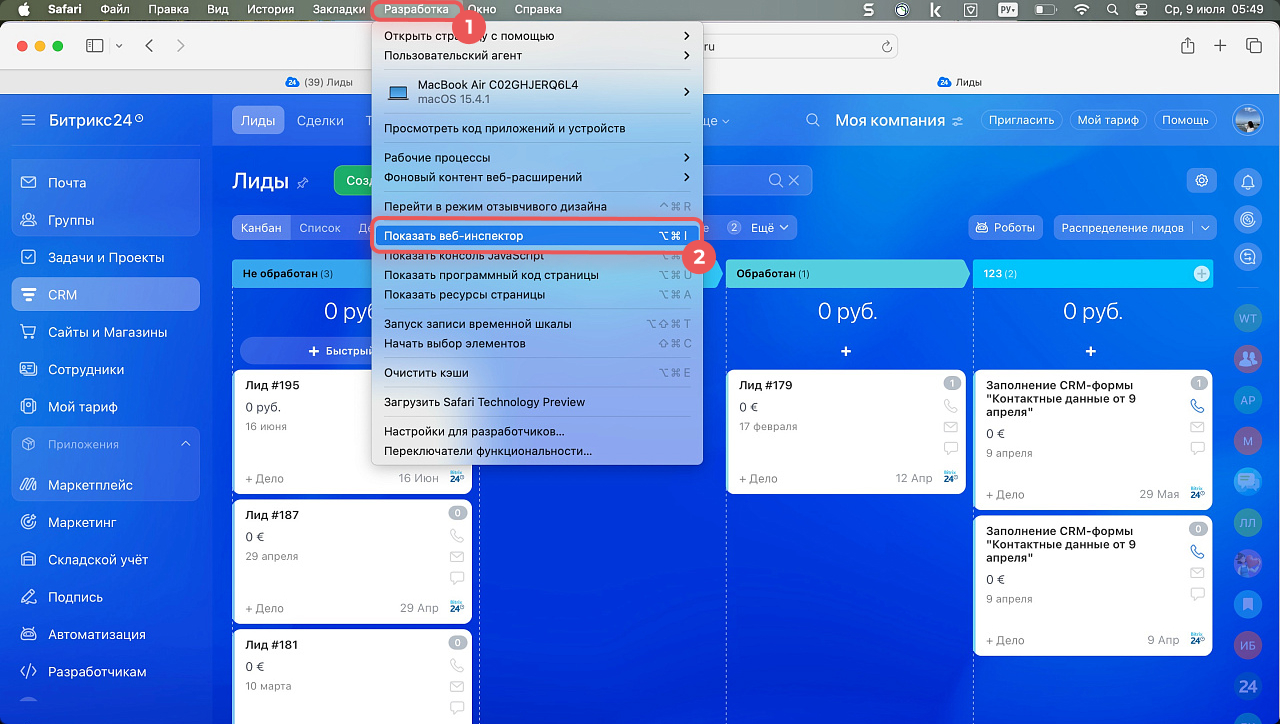Choose Очистить кэши entry
The width and height of the screenshot is (1280, 724).
pyautogui.click(x=537, y=373)
